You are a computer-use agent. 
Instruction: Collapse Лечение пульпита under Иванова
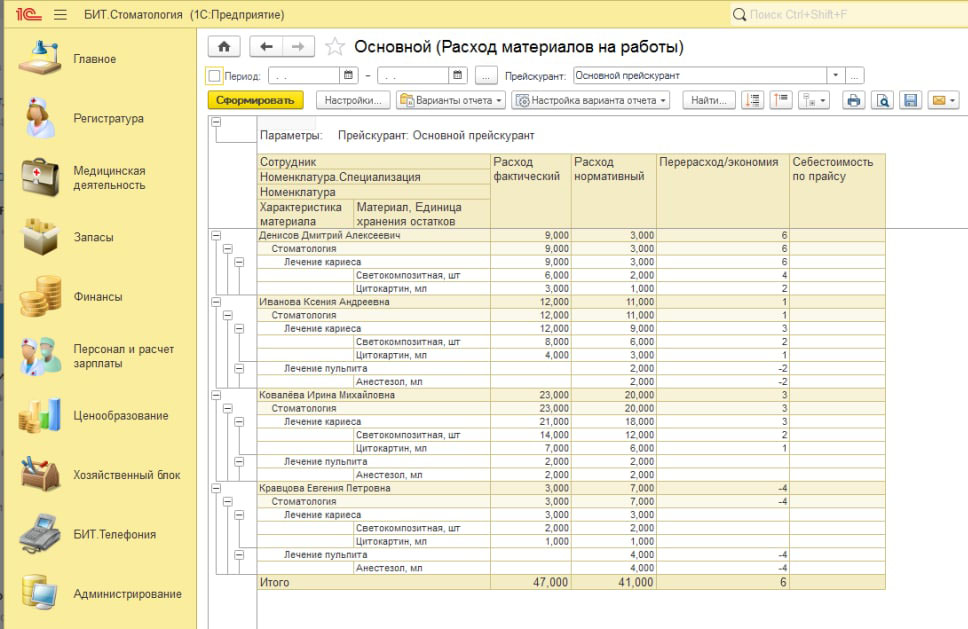click(x=240, y=369)
